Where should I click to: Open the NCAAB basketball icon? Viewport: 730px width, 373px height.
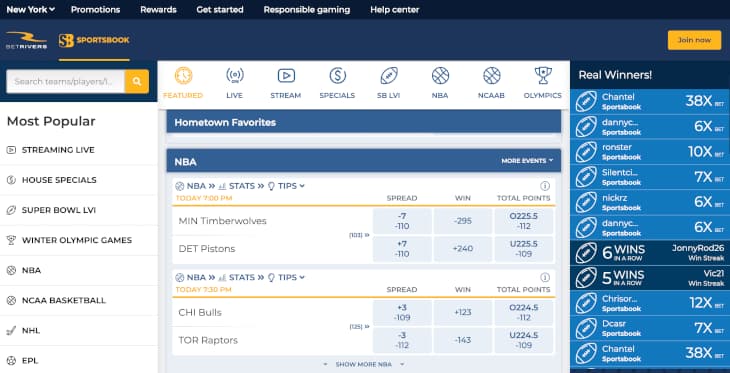492,76
